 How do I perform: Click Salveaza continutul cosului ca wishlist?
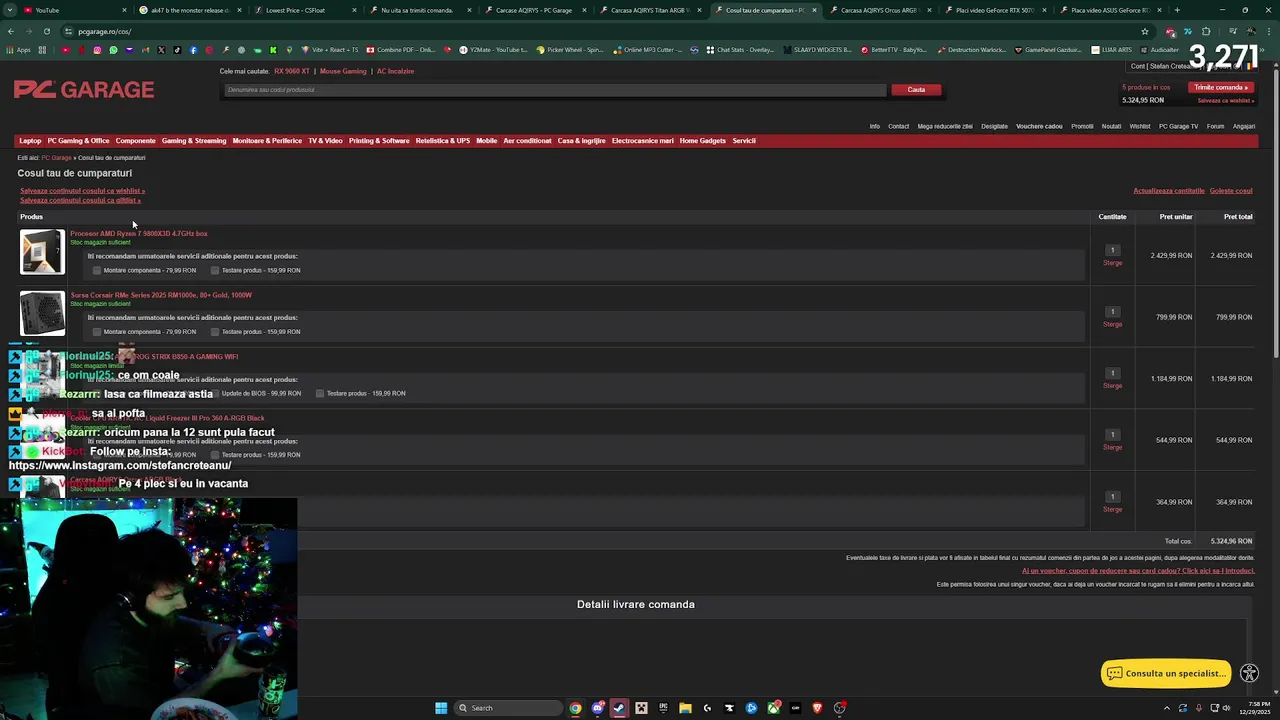[82, 191]
